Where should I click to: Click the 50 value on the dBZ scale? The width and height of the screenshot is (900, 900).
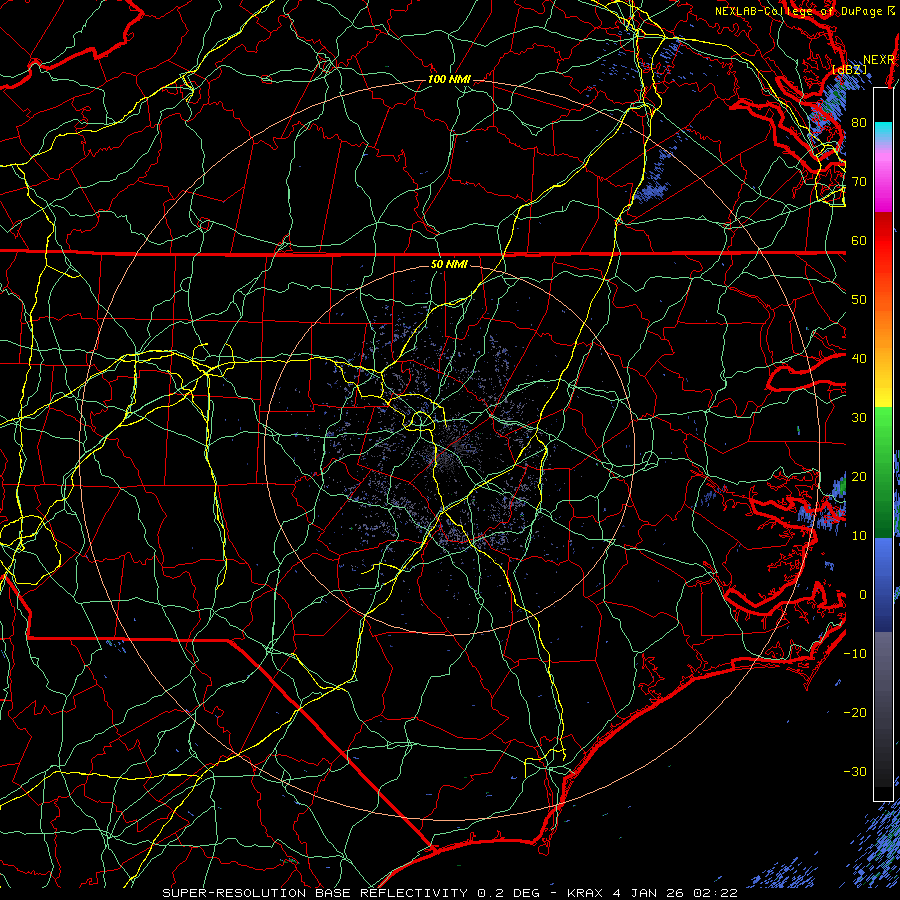click(859, 300)
